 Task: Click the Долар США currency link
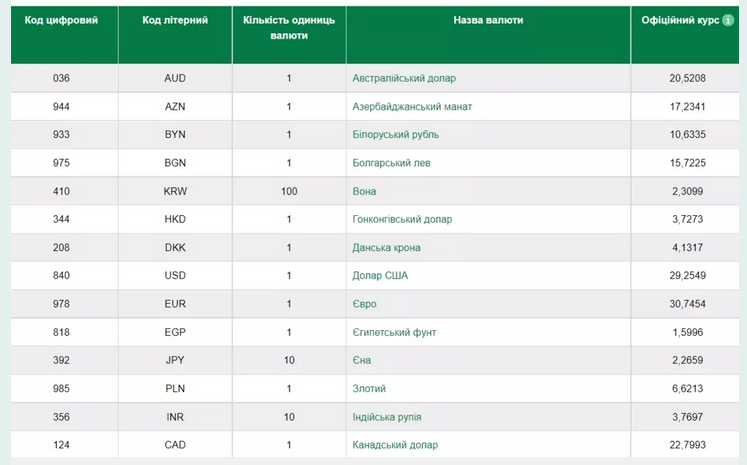380,275
